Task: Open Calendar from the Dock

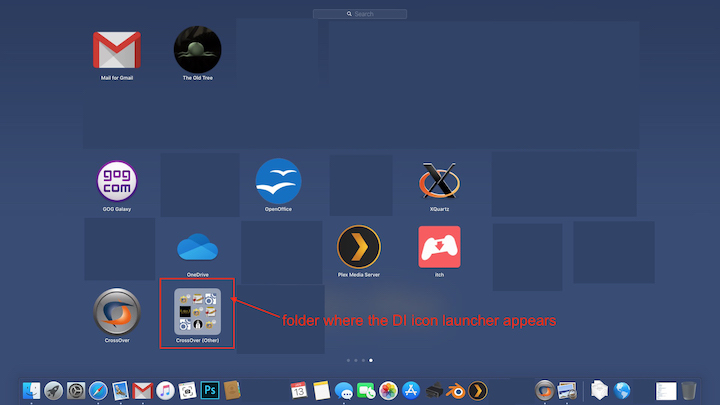Action: point(299,391)
